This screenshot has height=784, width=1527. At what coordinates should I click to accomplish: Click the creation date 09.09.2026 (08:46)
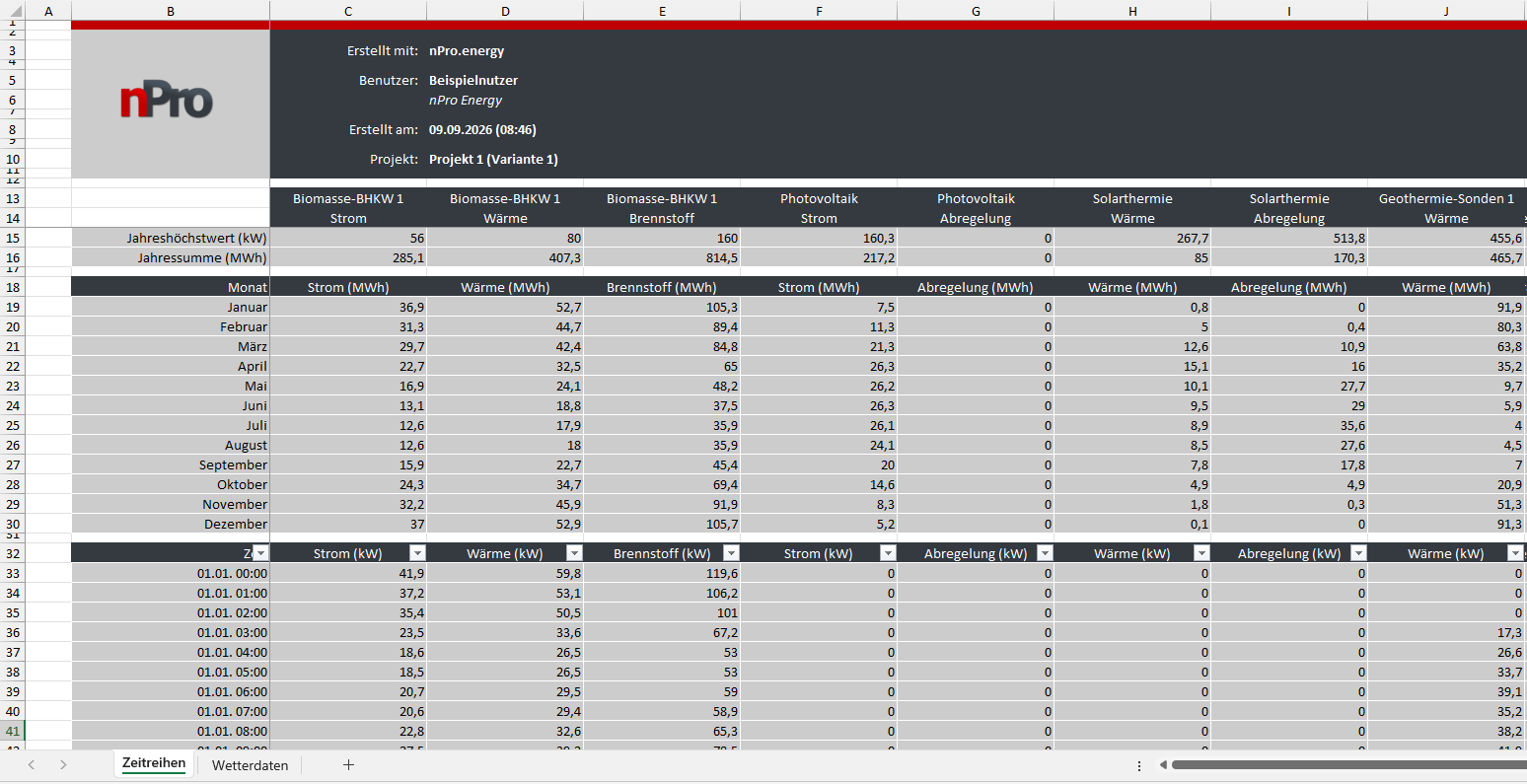point(482,129)
